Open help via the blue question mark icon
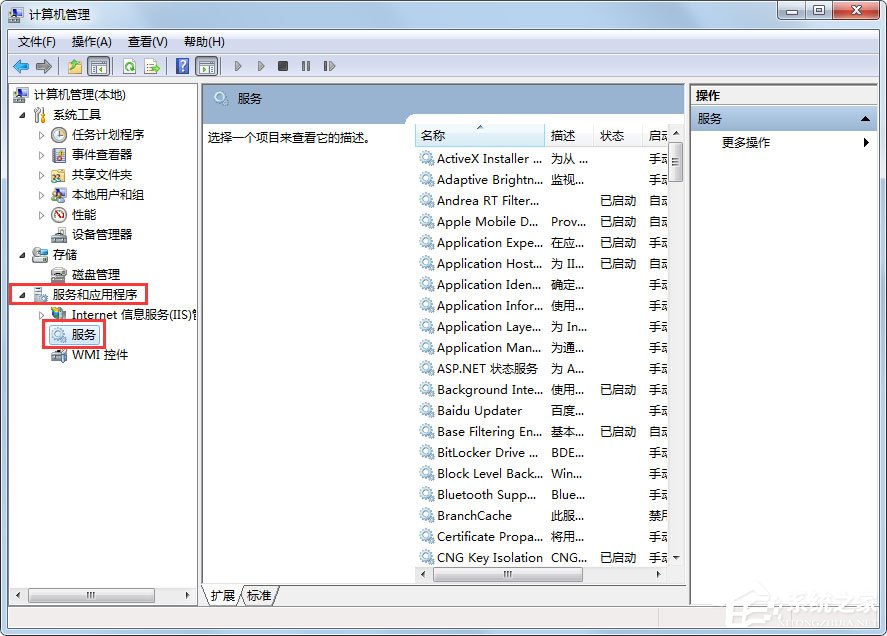The height and width of the screenshot is (636, 887). (181, 66)
